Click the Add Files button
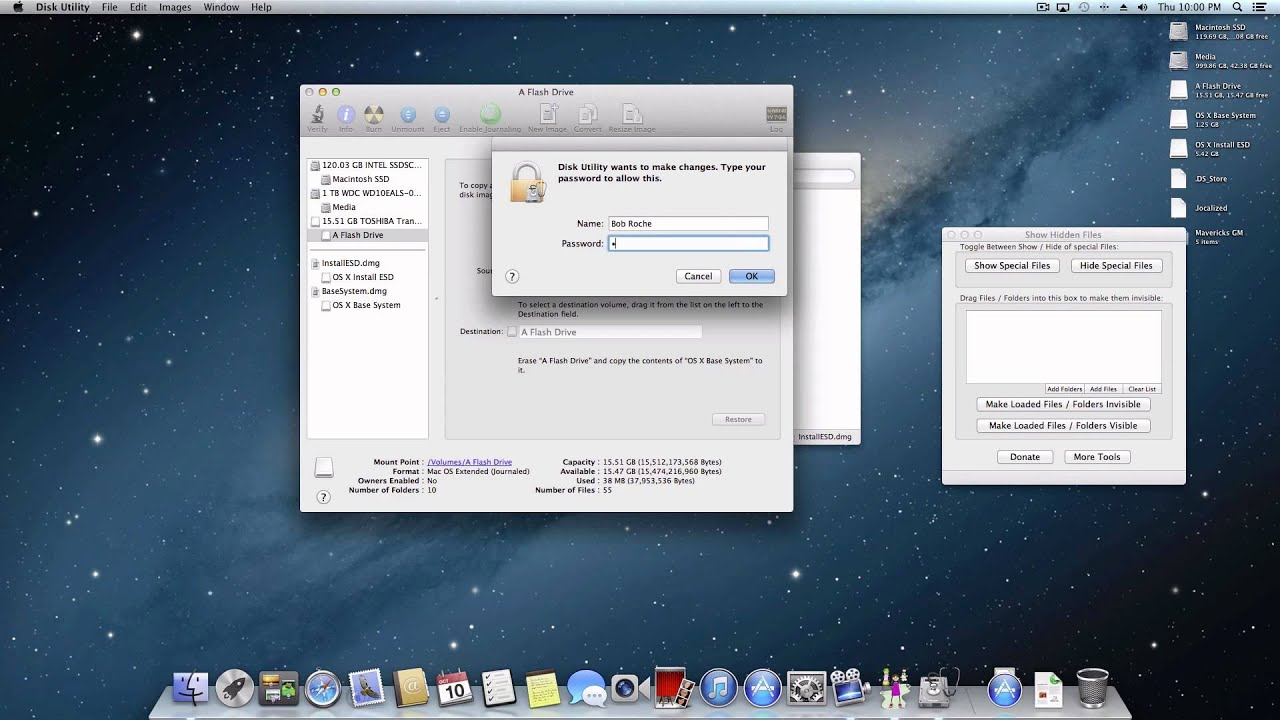Screen dimensions: 1280x720 [x=1103, y=389]
